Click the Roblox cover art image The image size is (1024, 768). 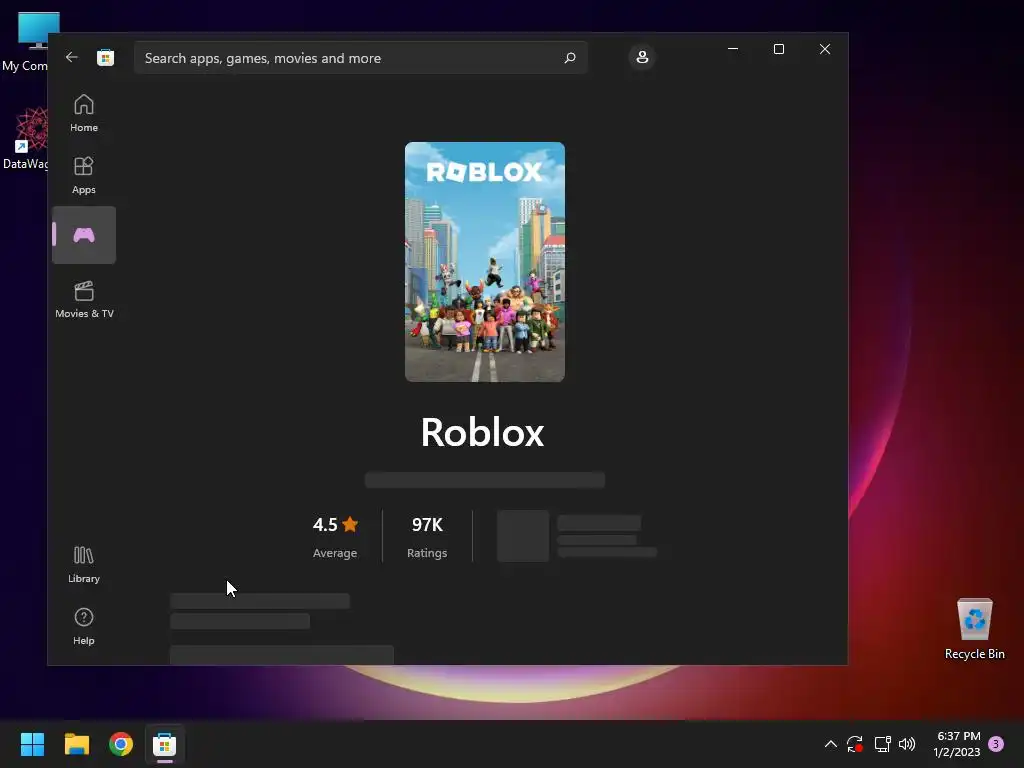pyautogui.click(x=485, y=262)
